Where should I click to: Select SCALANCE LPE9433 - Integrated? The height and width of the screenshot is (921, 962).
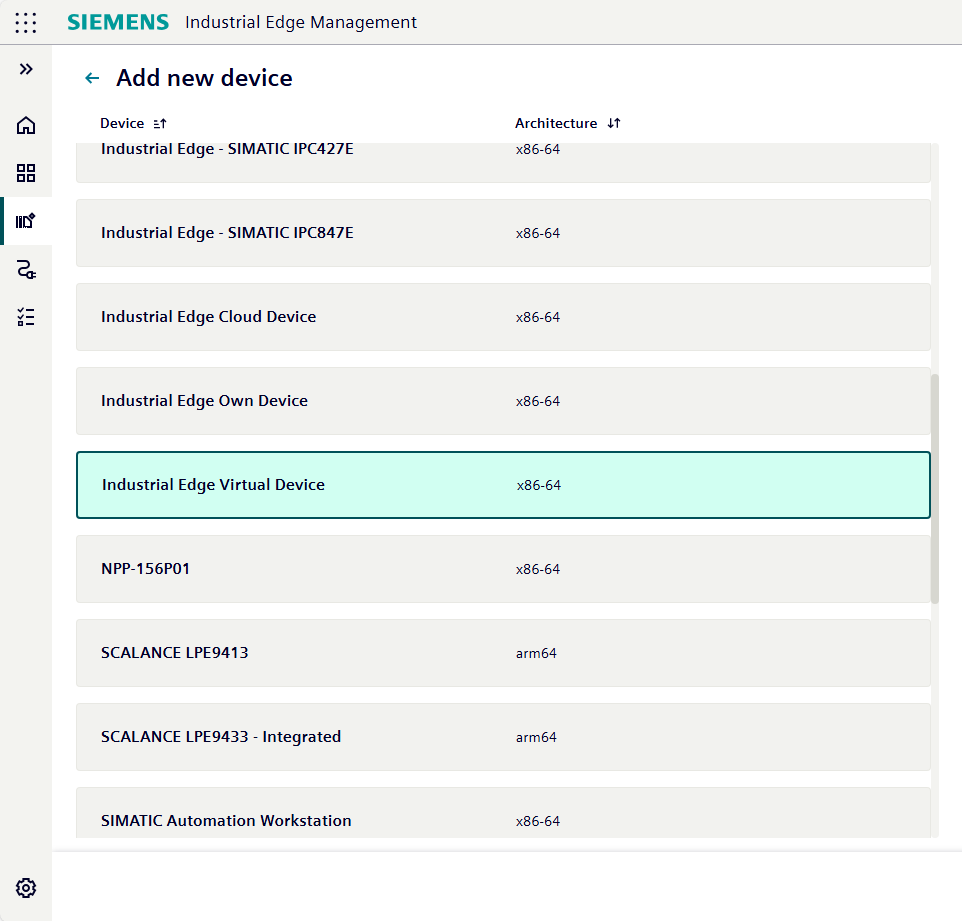tap(503, 737)
